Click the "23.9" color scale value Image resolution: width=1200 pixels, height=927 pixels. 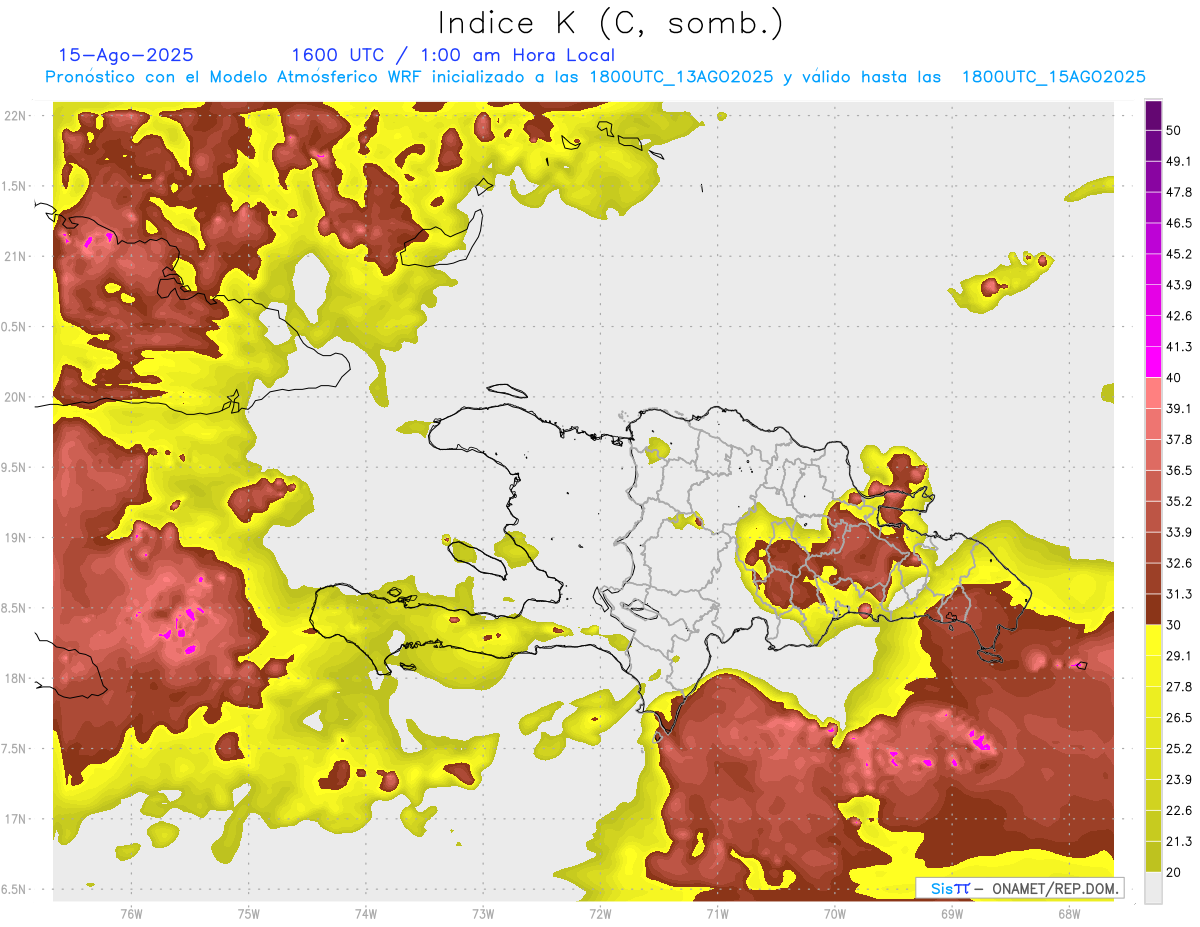pos(1179,780)
